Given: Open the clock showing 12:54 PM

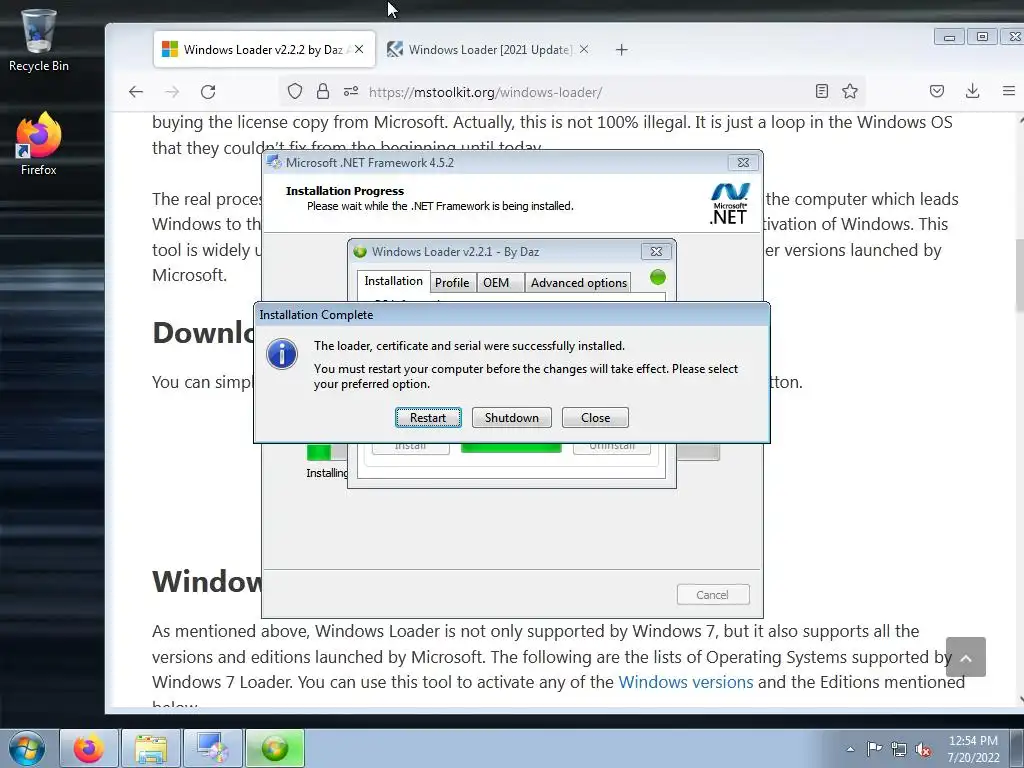Looking at the screenshot, I should (973, 749).
